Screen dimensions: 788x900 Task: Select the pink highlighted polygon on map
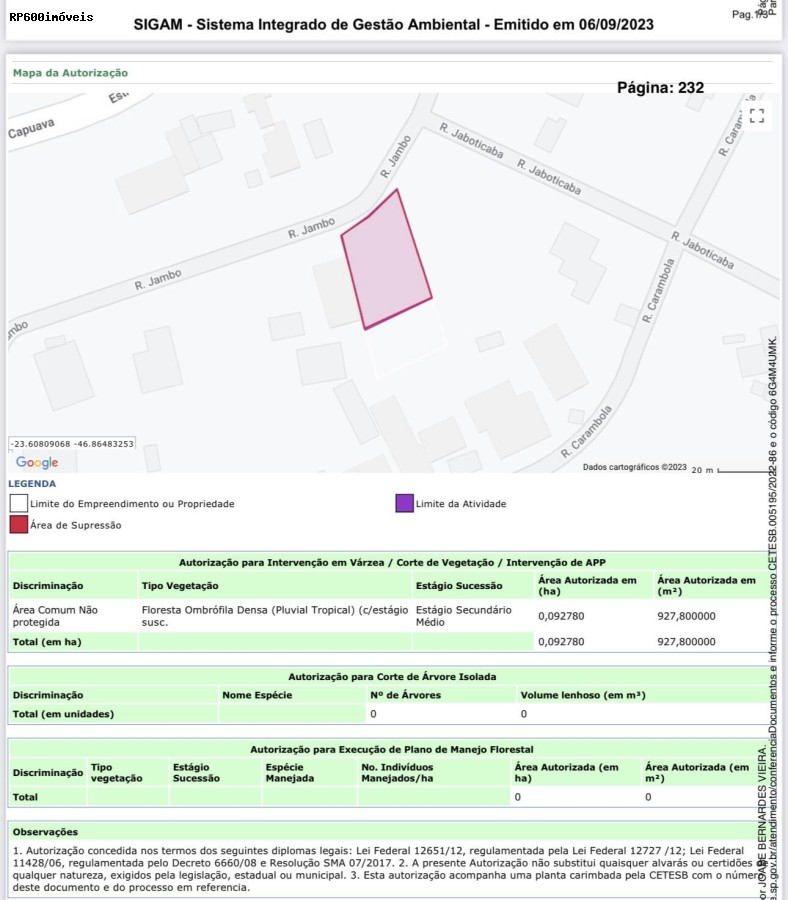pyautogui.click(x=386, y=262)
